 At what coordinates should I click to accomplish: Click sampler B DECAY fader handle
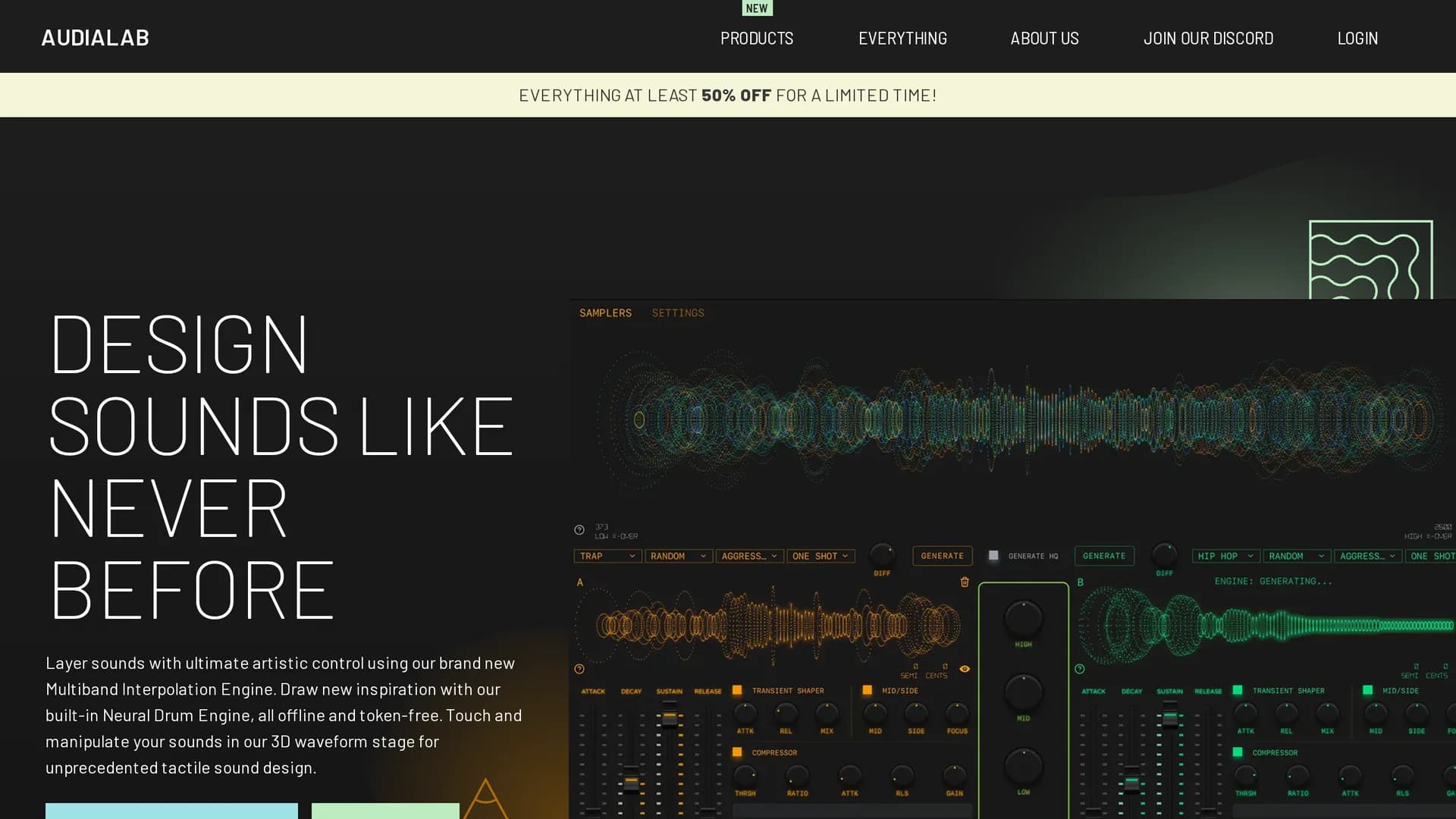pos(1131,782)
